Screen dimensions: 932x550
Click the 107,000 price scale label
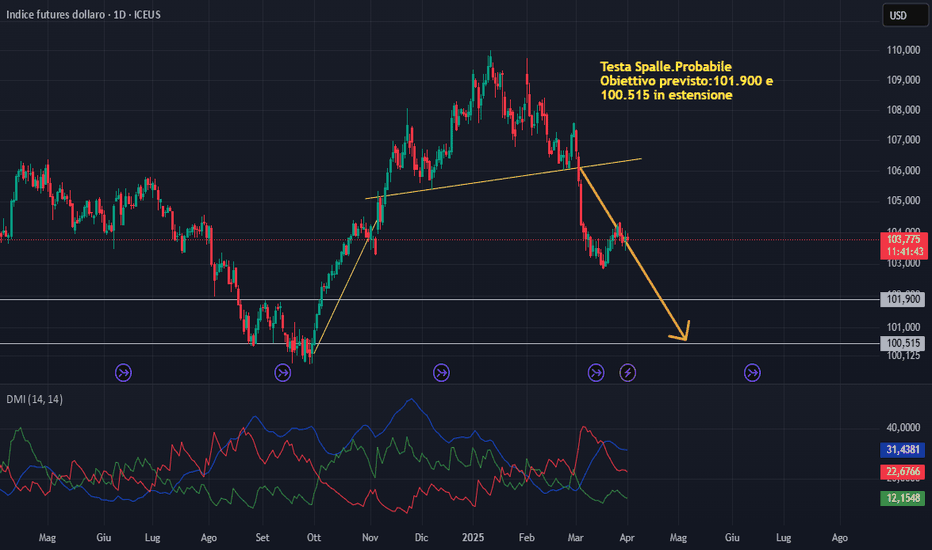[x=903, y=140]
